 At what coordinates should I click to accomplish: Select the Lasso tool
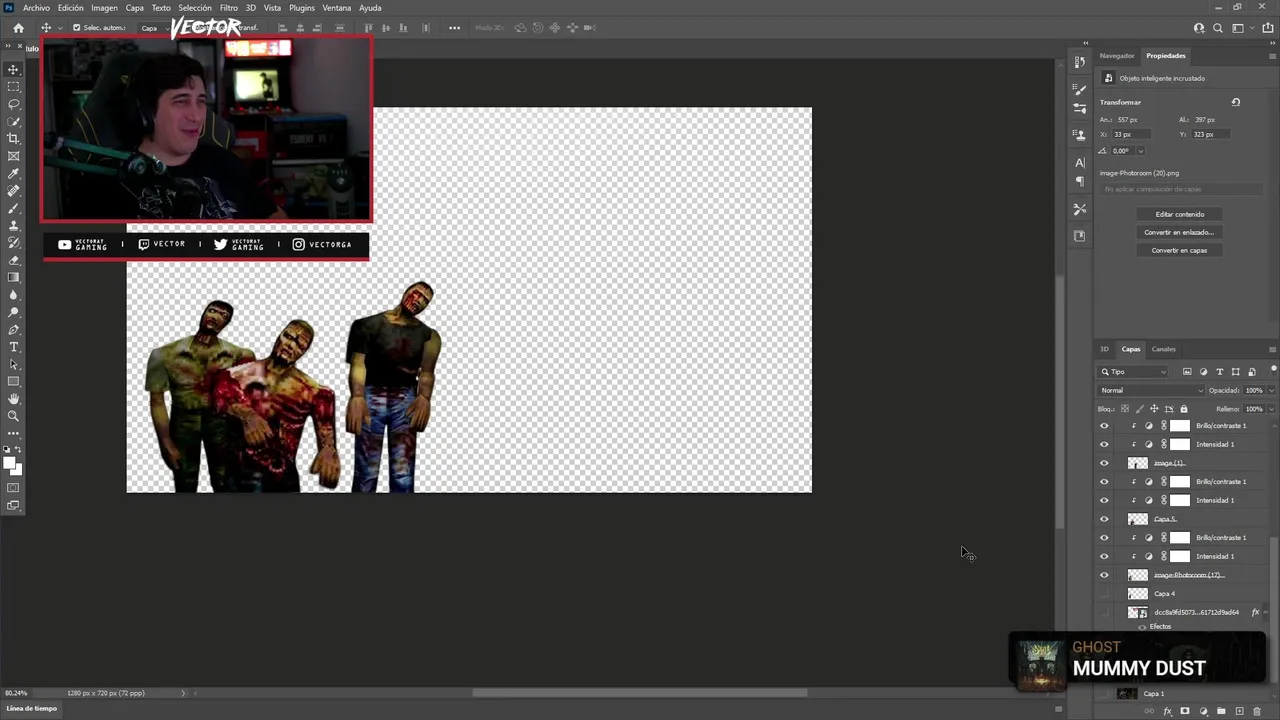[14, 104]
